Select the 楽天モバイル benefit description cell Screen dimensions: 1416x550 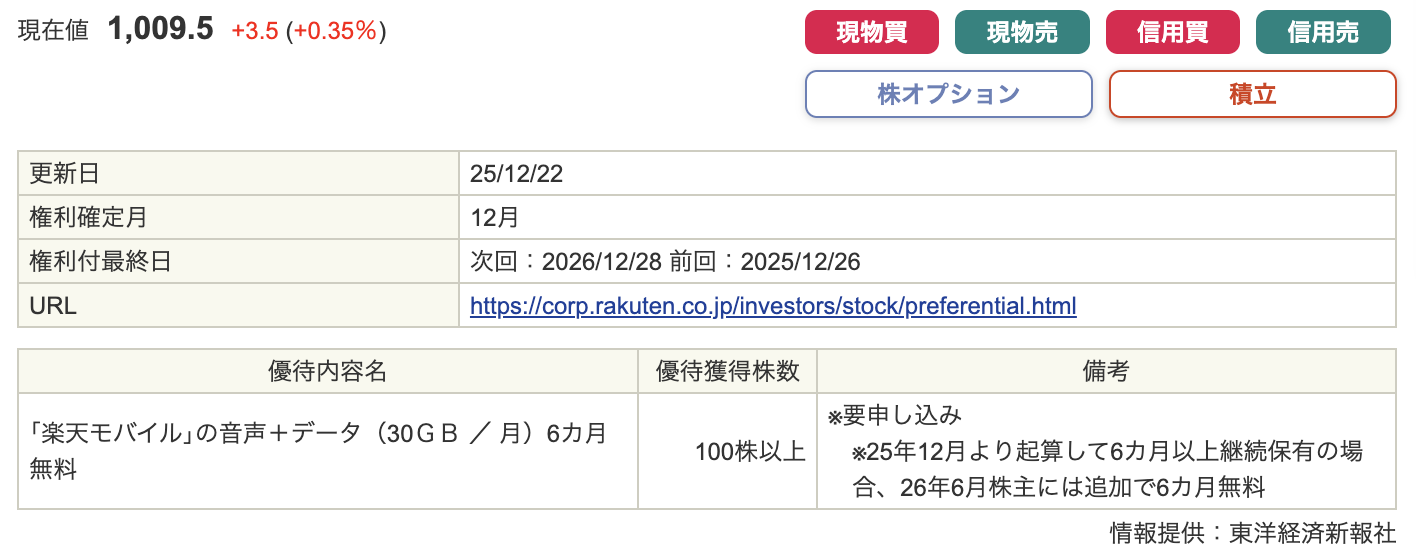click(318, 451)
